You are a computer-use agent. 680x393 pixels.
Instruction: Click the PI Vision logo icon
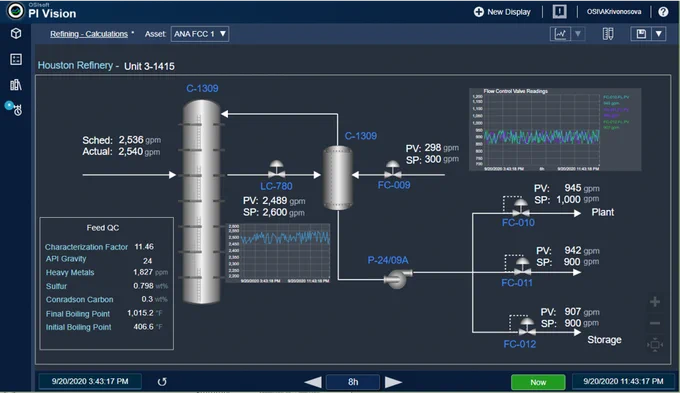16,11
